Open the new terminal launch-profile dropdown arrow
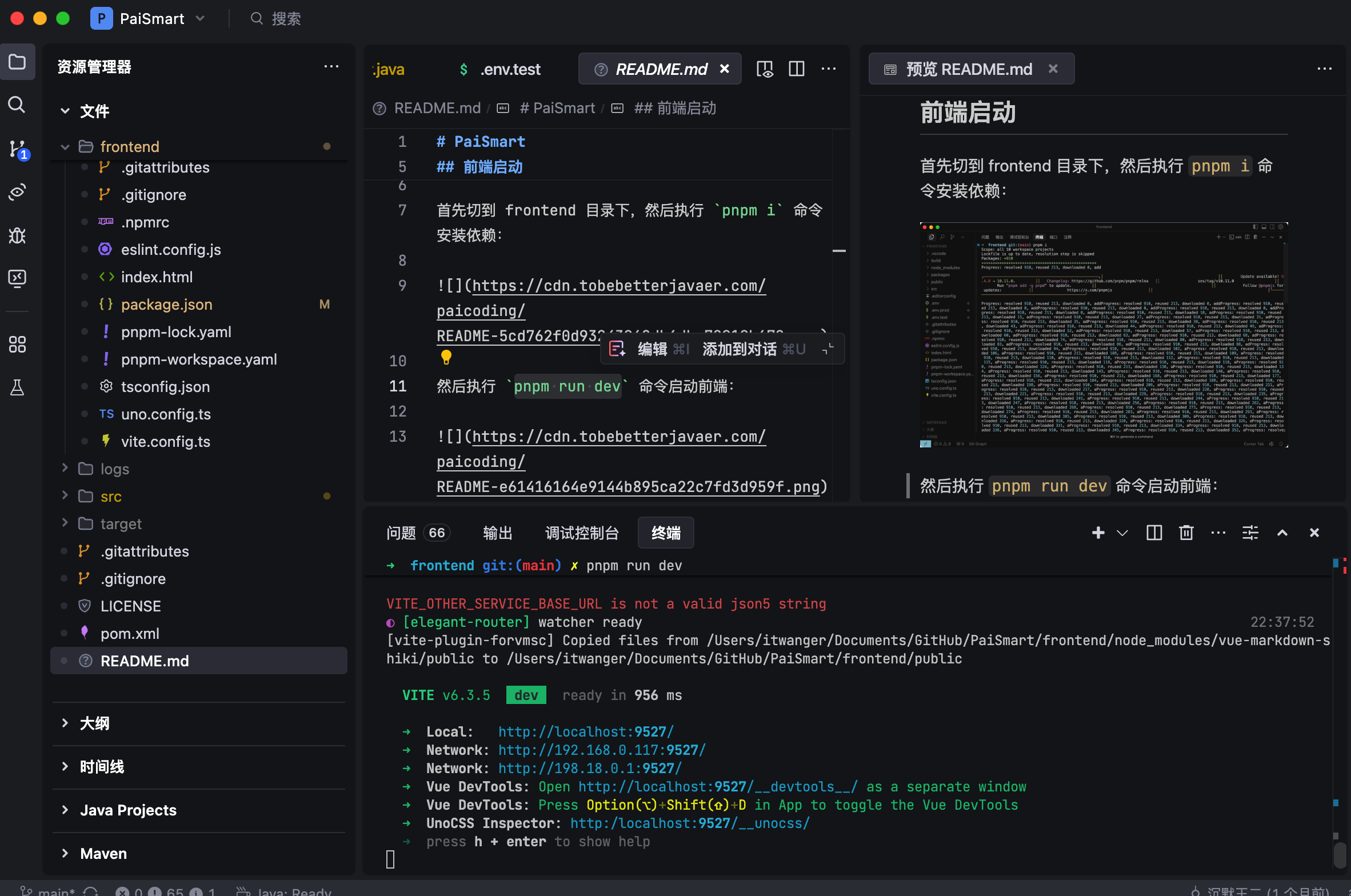1351x896 pixels. pyautogui.click(x=1122, y=533)
